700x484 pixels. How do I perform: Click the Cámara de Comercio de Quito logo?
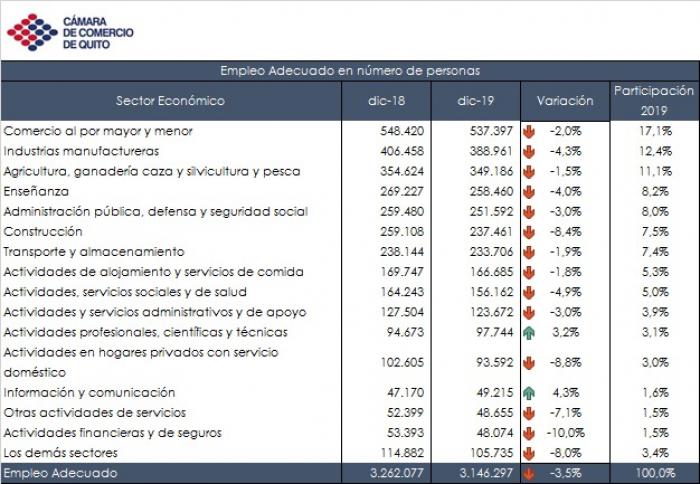coord(70,32)
